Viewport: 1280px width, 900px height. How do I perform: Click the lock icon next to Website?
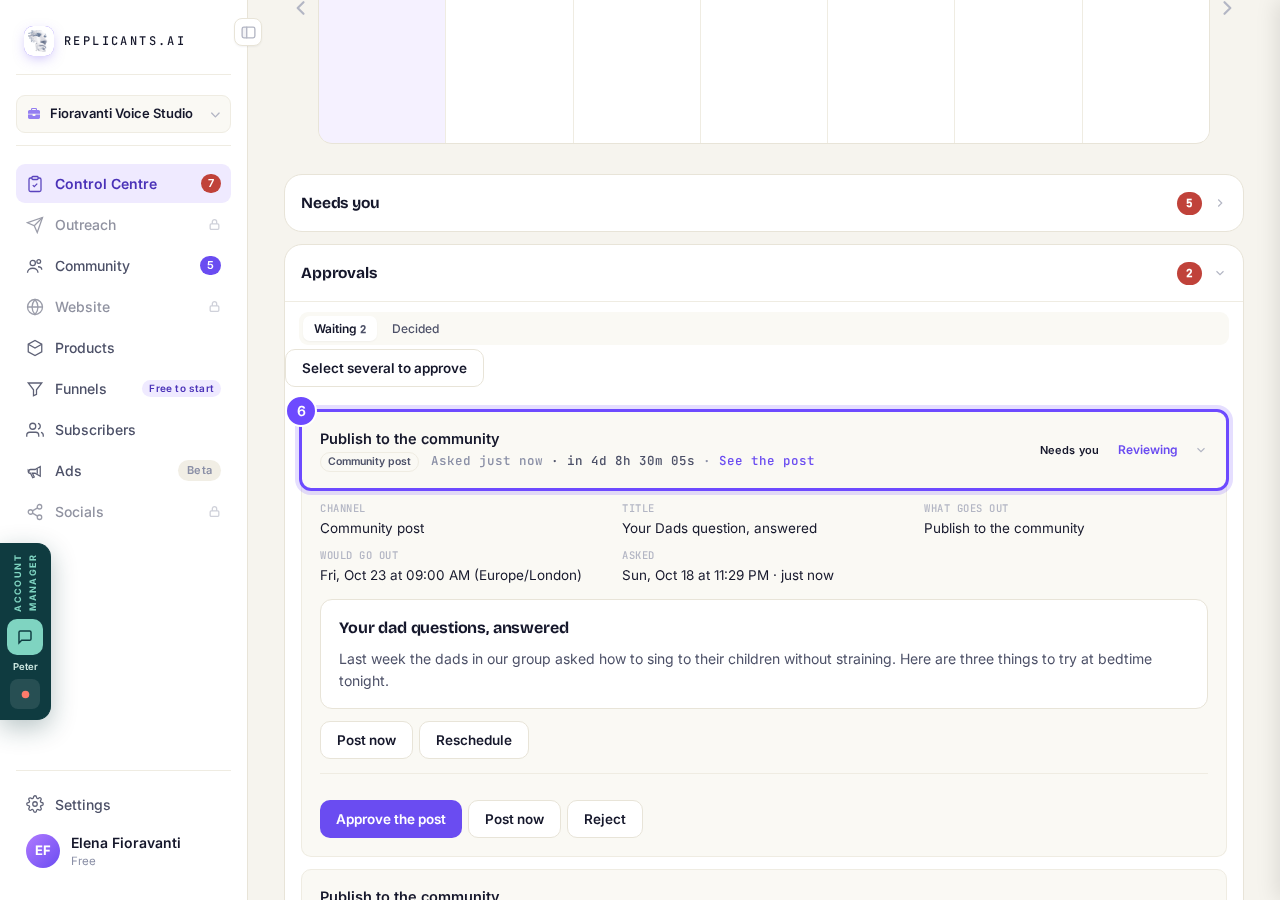(x=214, y=307)
